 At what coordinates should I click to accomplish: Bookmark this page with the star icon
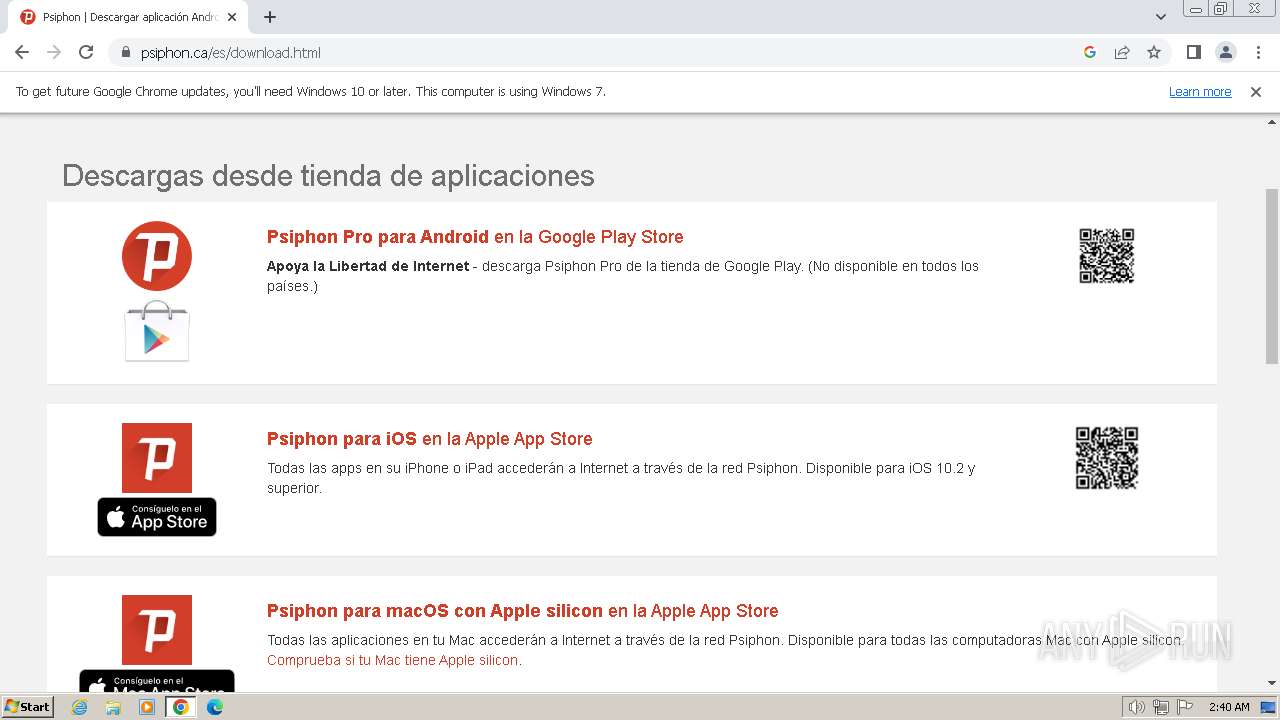[x=1154, y=52]
